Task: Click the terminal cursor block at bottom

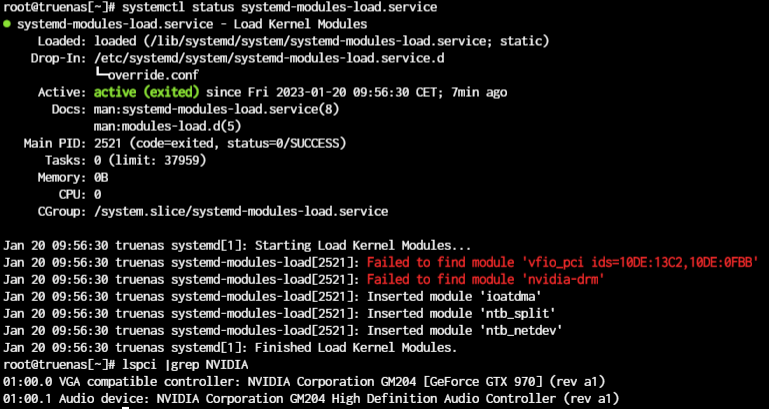Action: tap(126, 407)
